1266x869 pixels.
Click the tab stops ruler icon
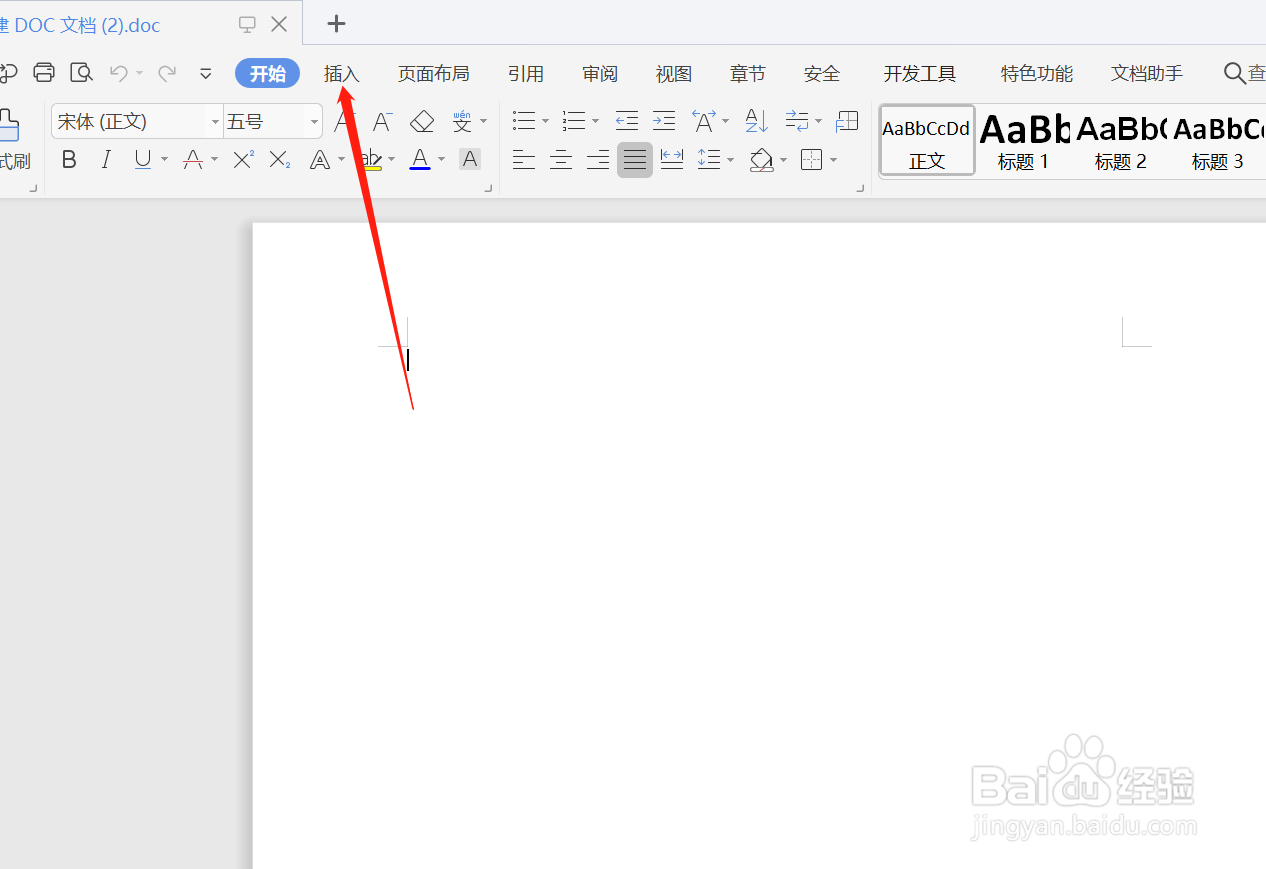click(x=847, y=122)
